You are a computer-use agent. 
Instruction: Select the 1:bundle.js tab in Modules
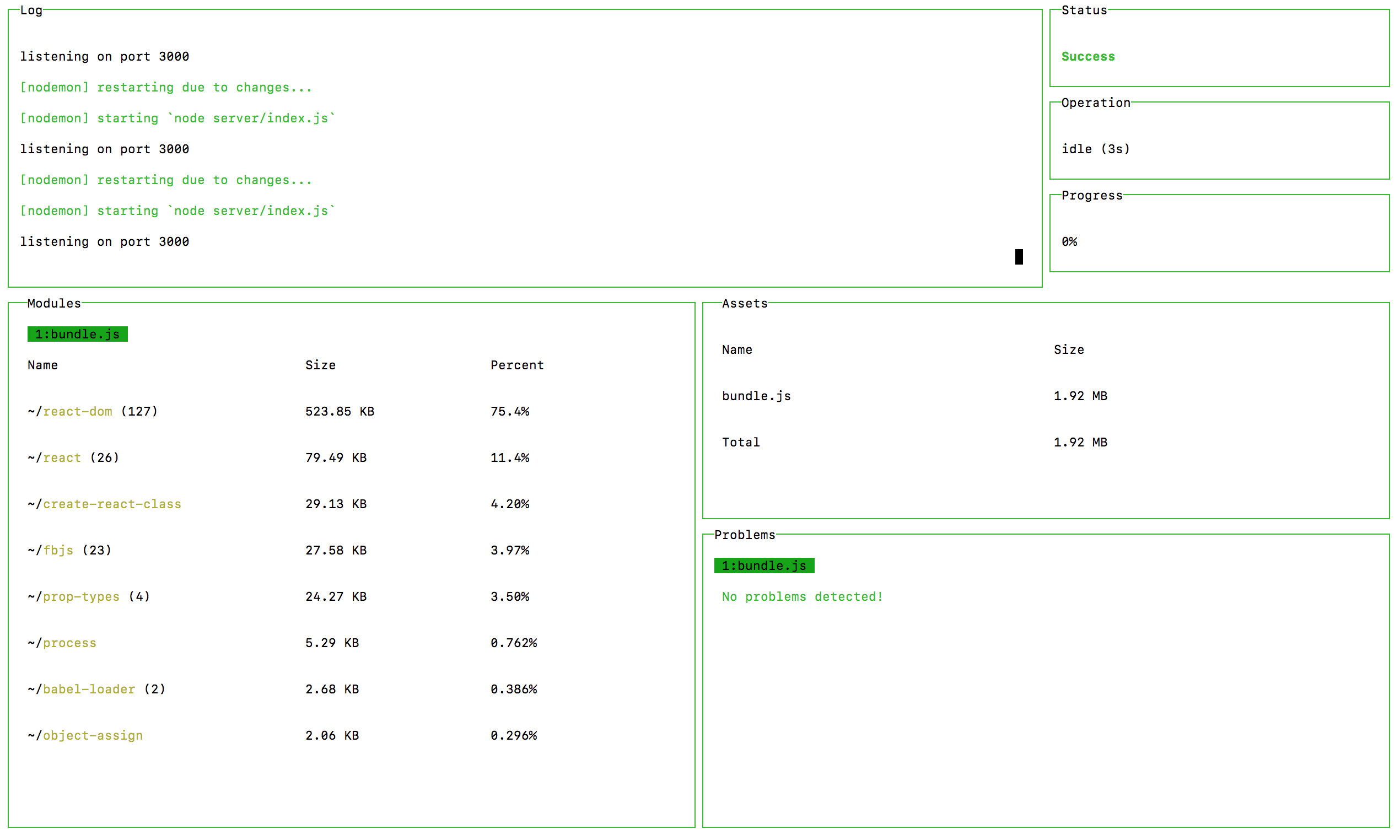pos(78,334)
